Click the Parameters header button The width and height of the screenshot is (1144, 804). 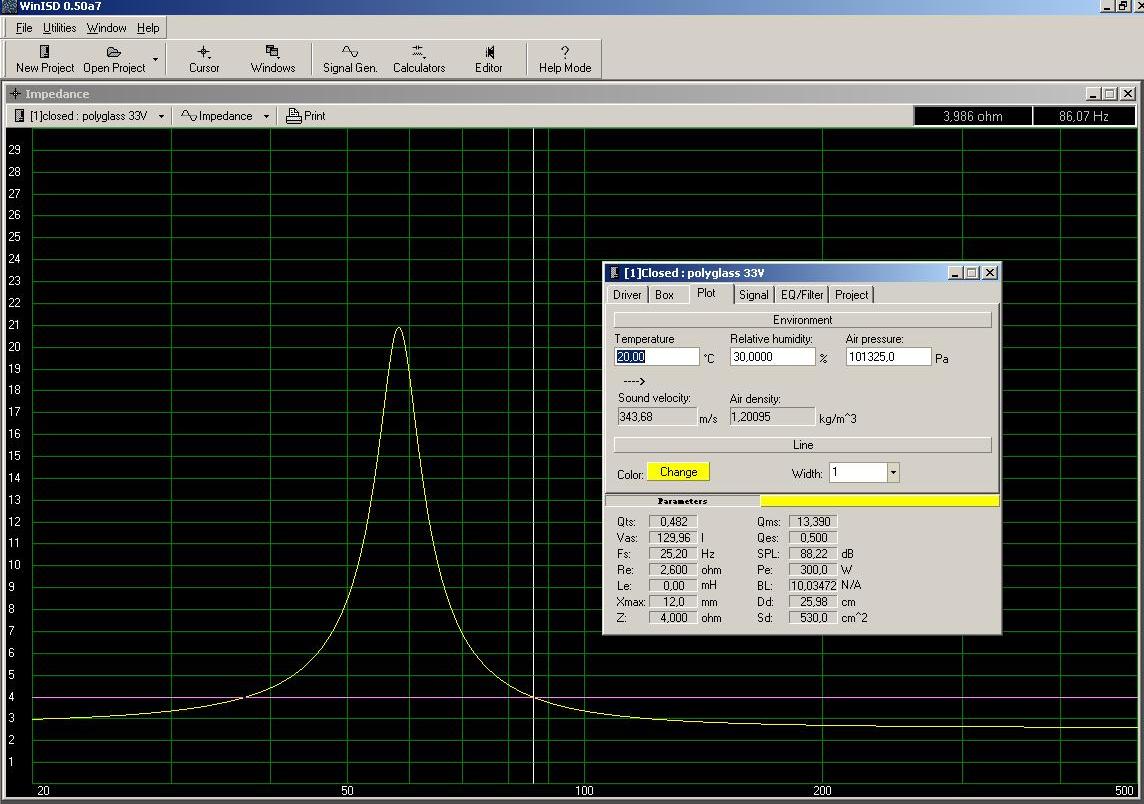tap(683, 501)
